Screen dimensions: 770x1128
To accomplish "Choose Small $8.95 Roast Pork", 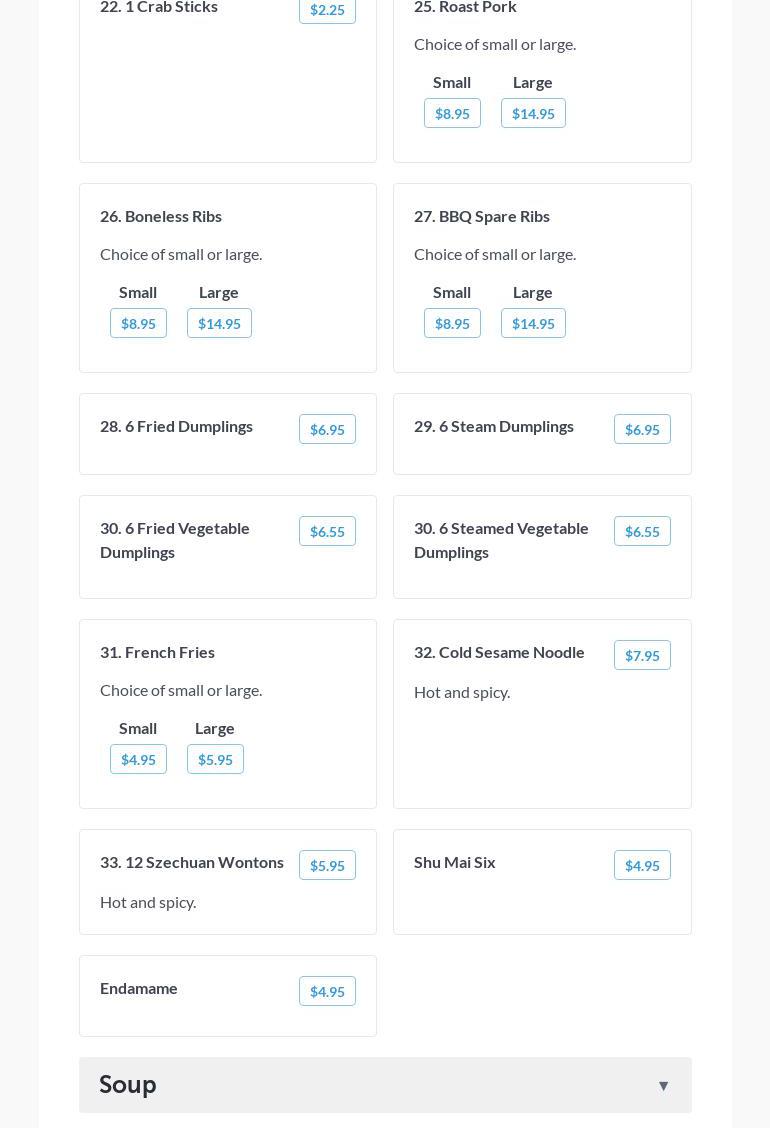I will (452, 113).
